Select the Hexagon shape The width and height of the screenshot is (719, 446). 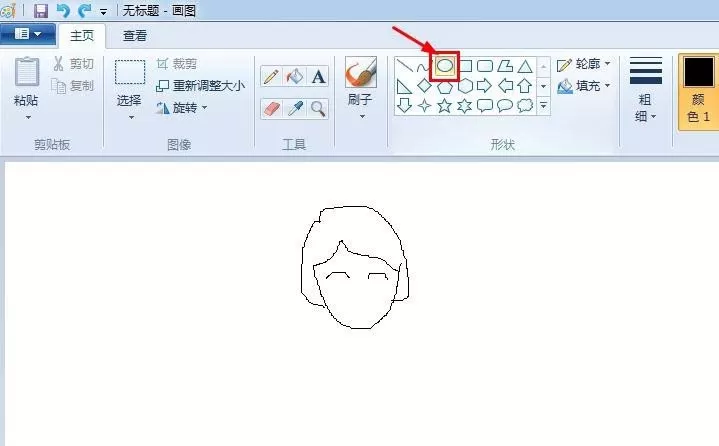465,86
